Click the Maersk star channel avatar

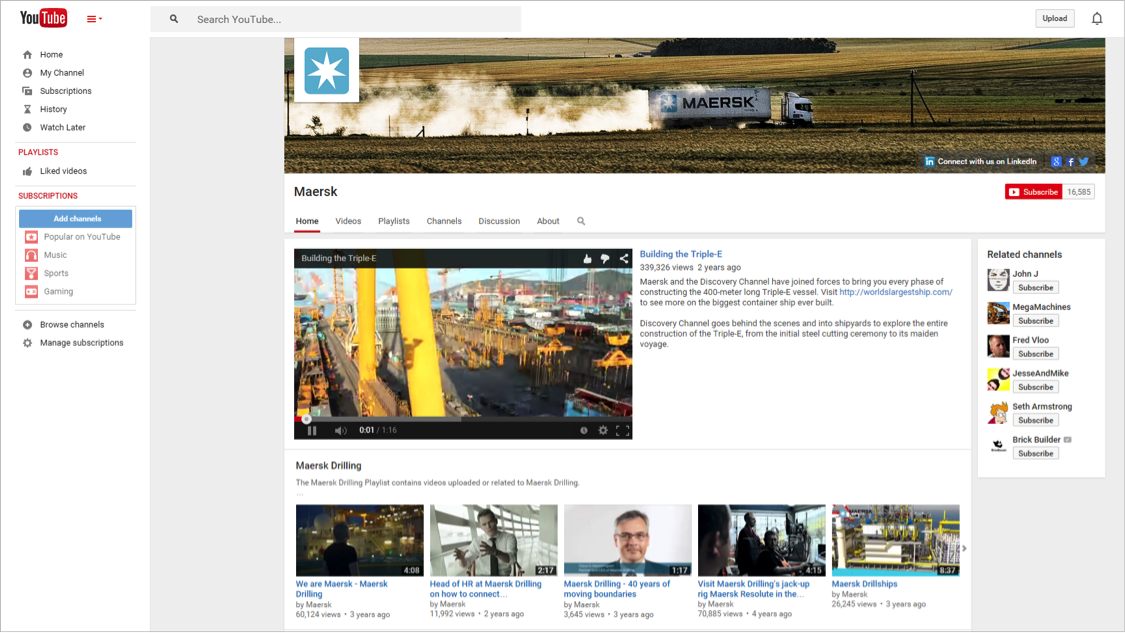tap(326, 70)
